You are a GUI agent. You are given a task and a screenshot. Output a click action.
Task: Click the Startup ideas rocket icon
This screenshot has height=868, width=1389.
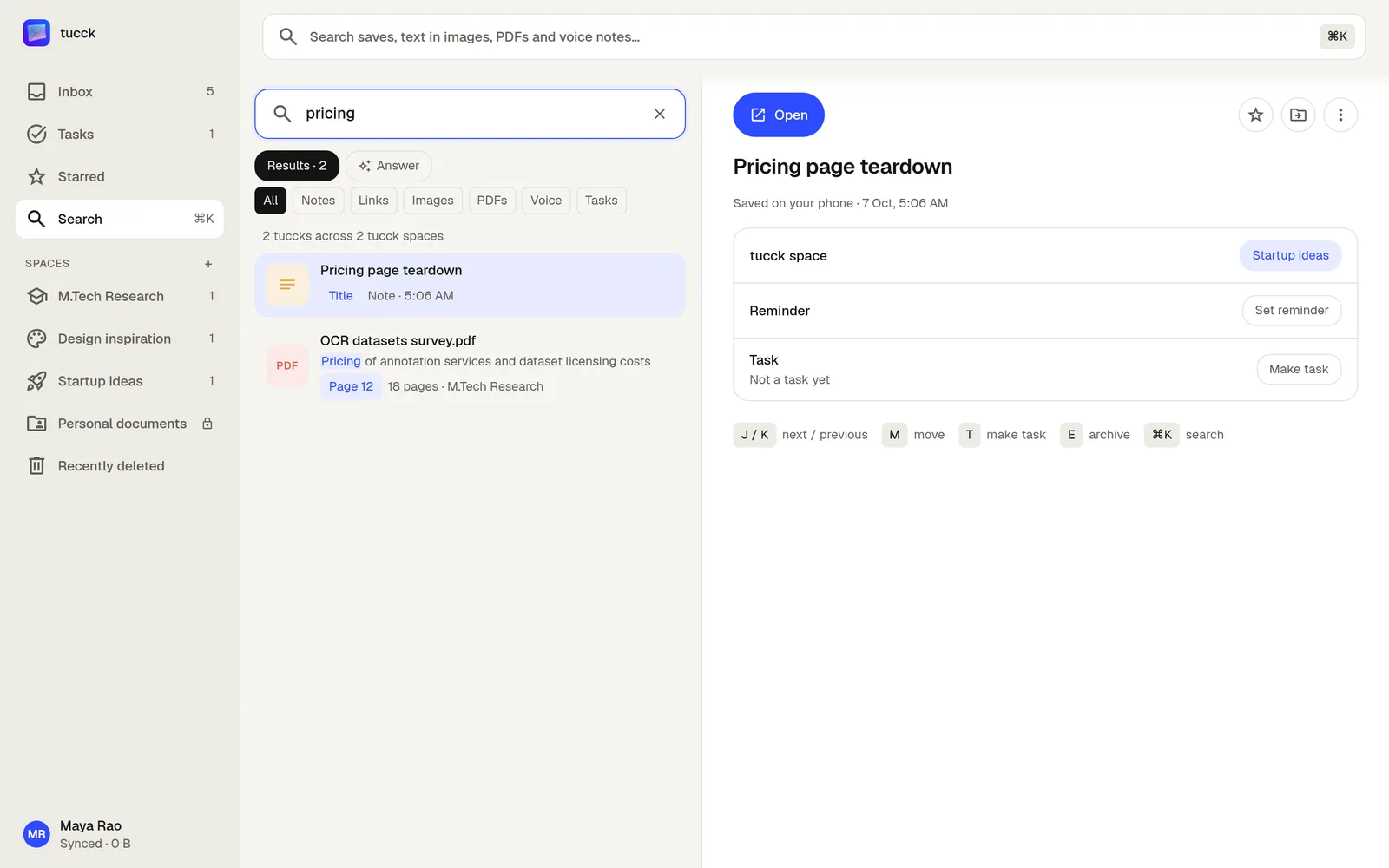click(x=36, y=381)
